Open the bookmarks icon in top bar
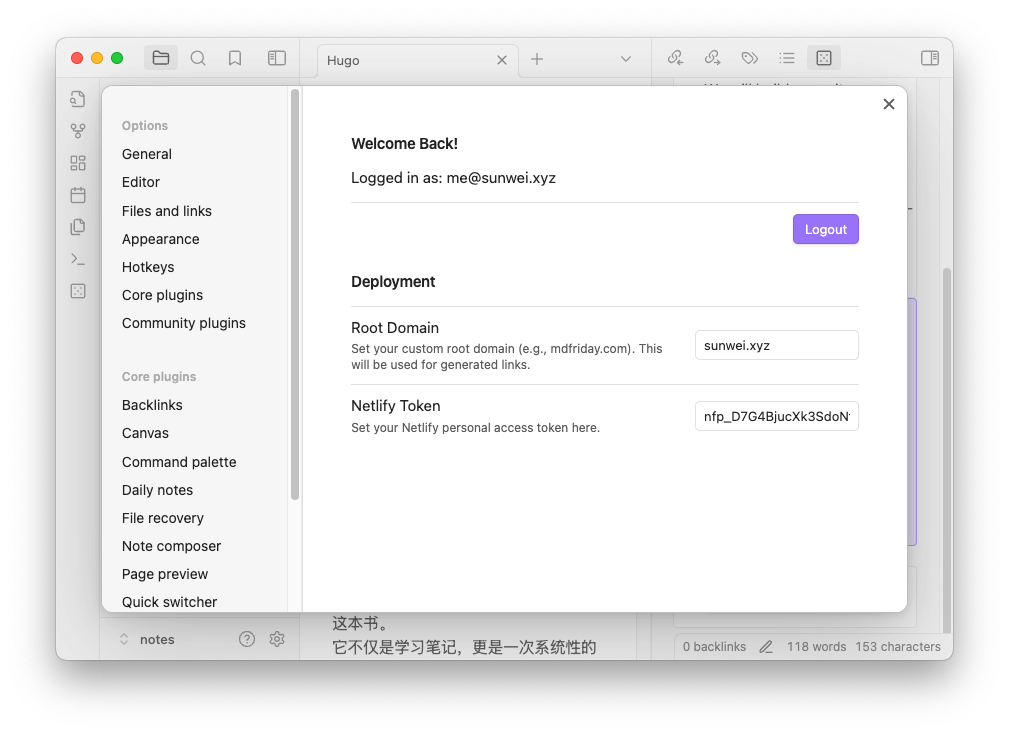 235,59
